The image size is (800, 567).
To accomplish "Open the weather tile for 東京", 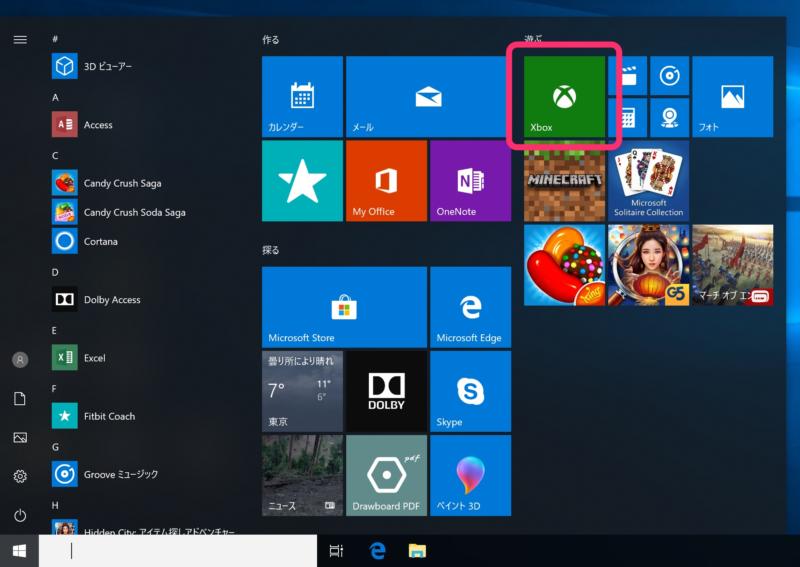I will tap(302, 391).
